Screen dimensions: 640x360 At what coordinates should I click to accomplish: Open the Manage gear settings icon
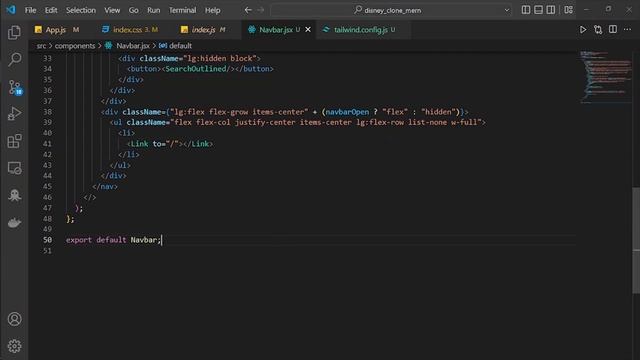tap(14, 346)
